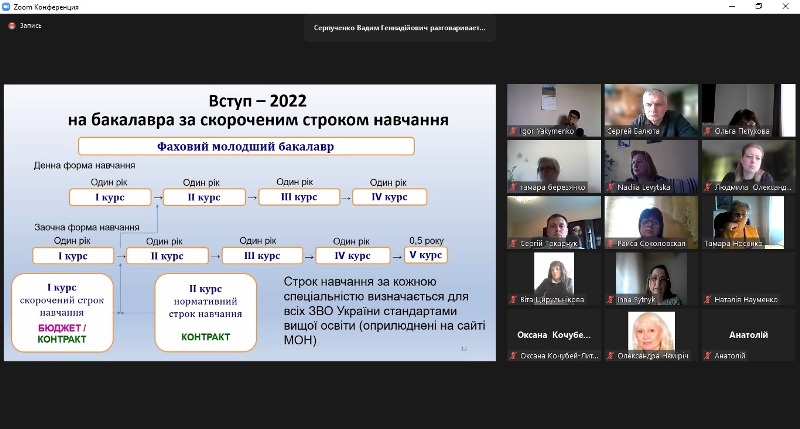Image resolution: width=800 pixels, height=429 pixels.
Task: Select Сергій Токарчук's video tile
Action: point(554,223)
